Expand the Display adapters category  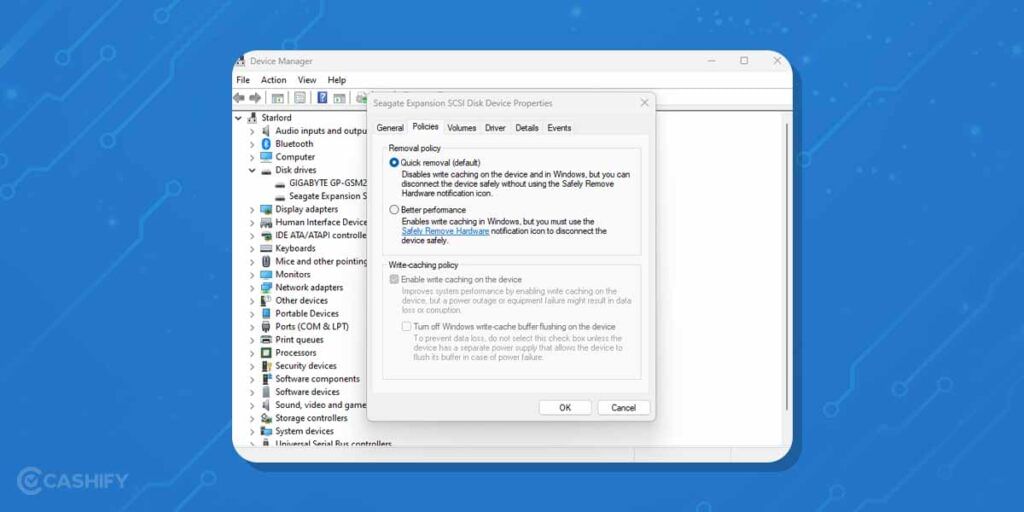[x=252, y=210]
